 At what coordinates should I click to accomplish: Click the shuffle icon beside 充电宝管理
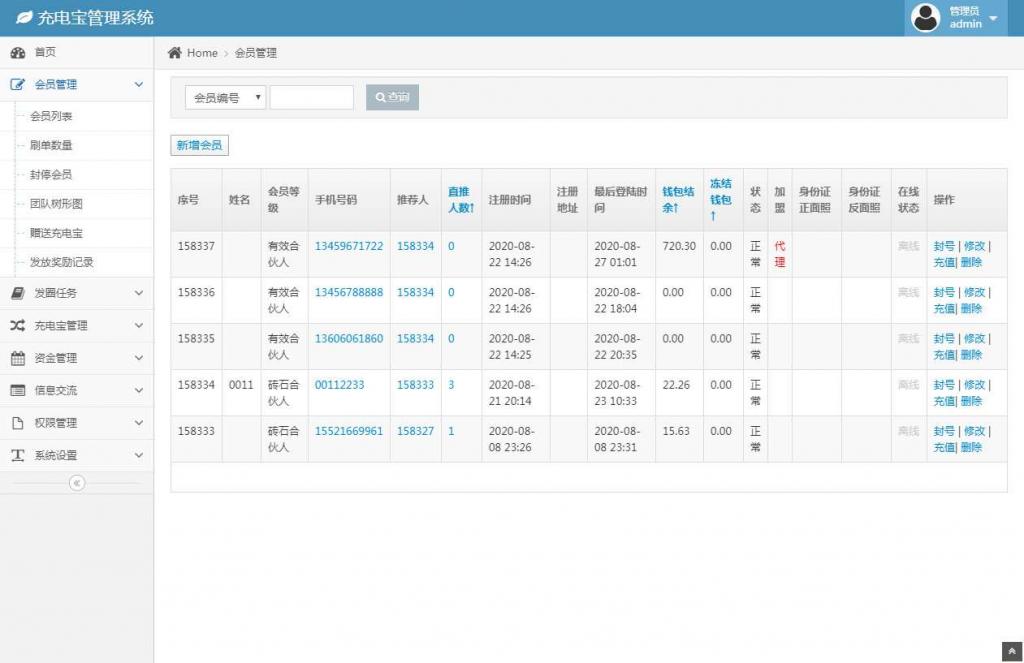(x=18, y=325)
